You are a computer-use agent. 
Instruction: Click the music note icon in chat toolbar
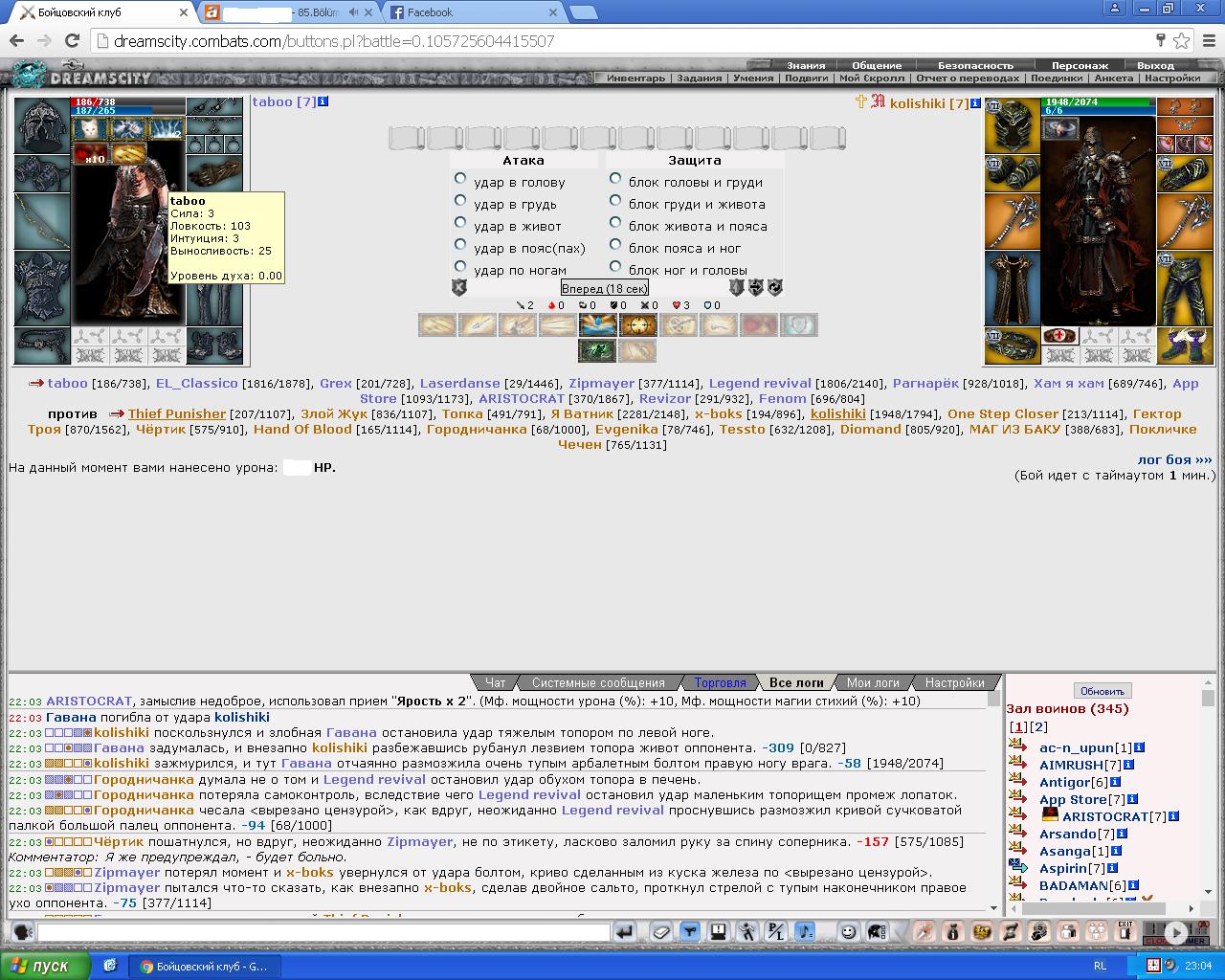(805, 931)
